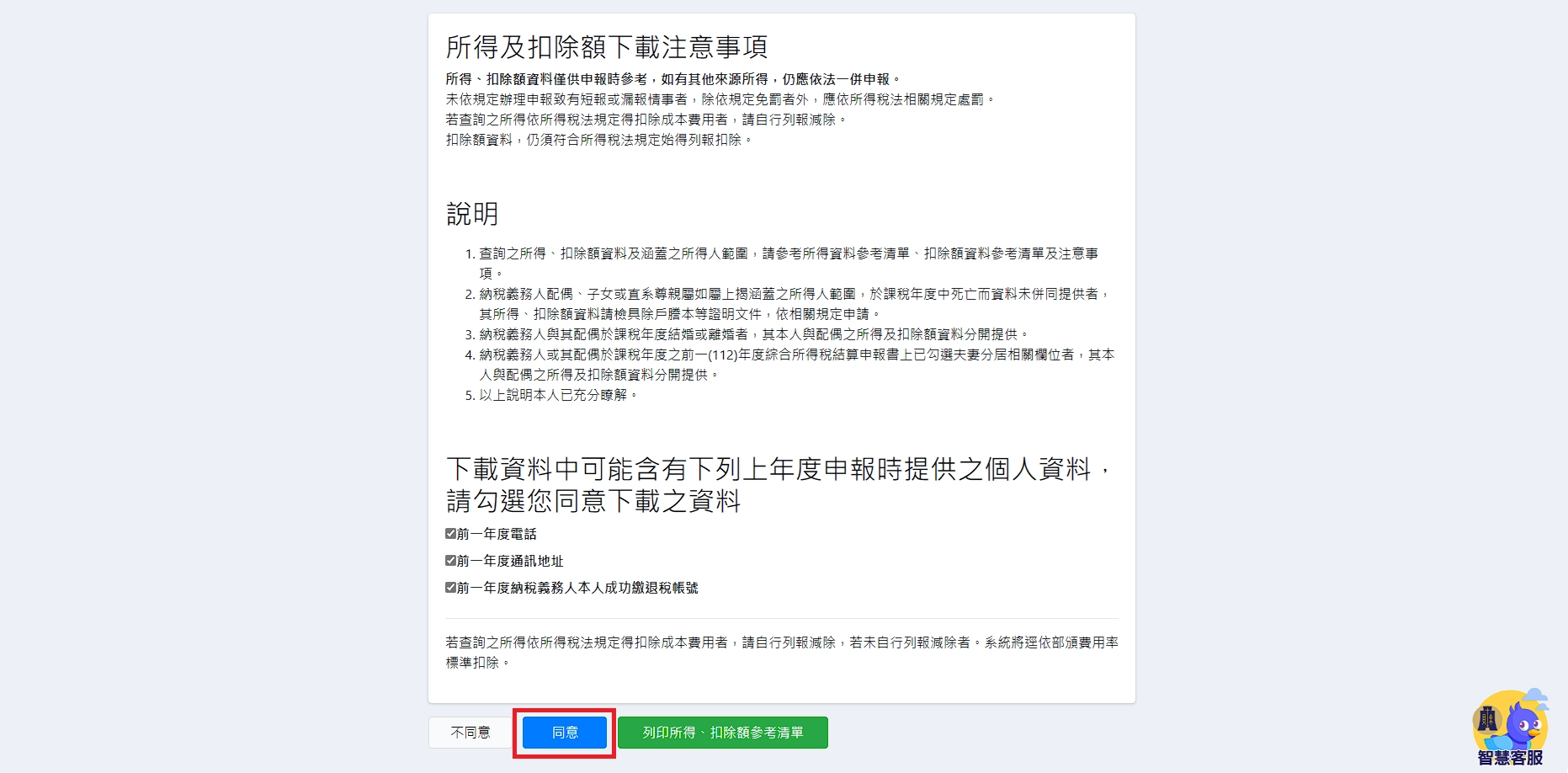Click the 智慧客服 text label under mascot

[x=1511, y=758]
